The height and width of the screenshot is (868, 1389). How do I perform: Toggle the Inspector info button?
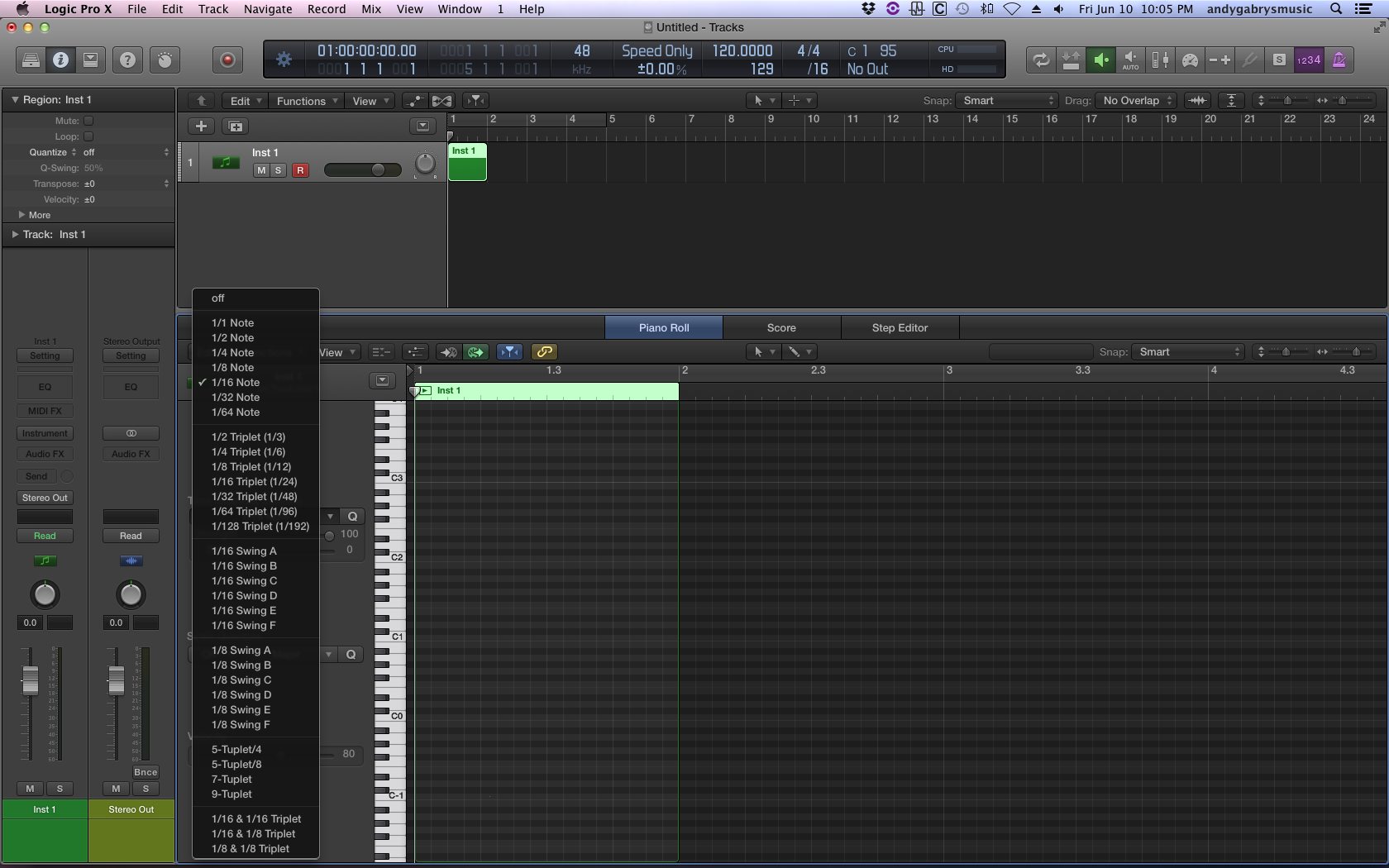coord(60,60)
